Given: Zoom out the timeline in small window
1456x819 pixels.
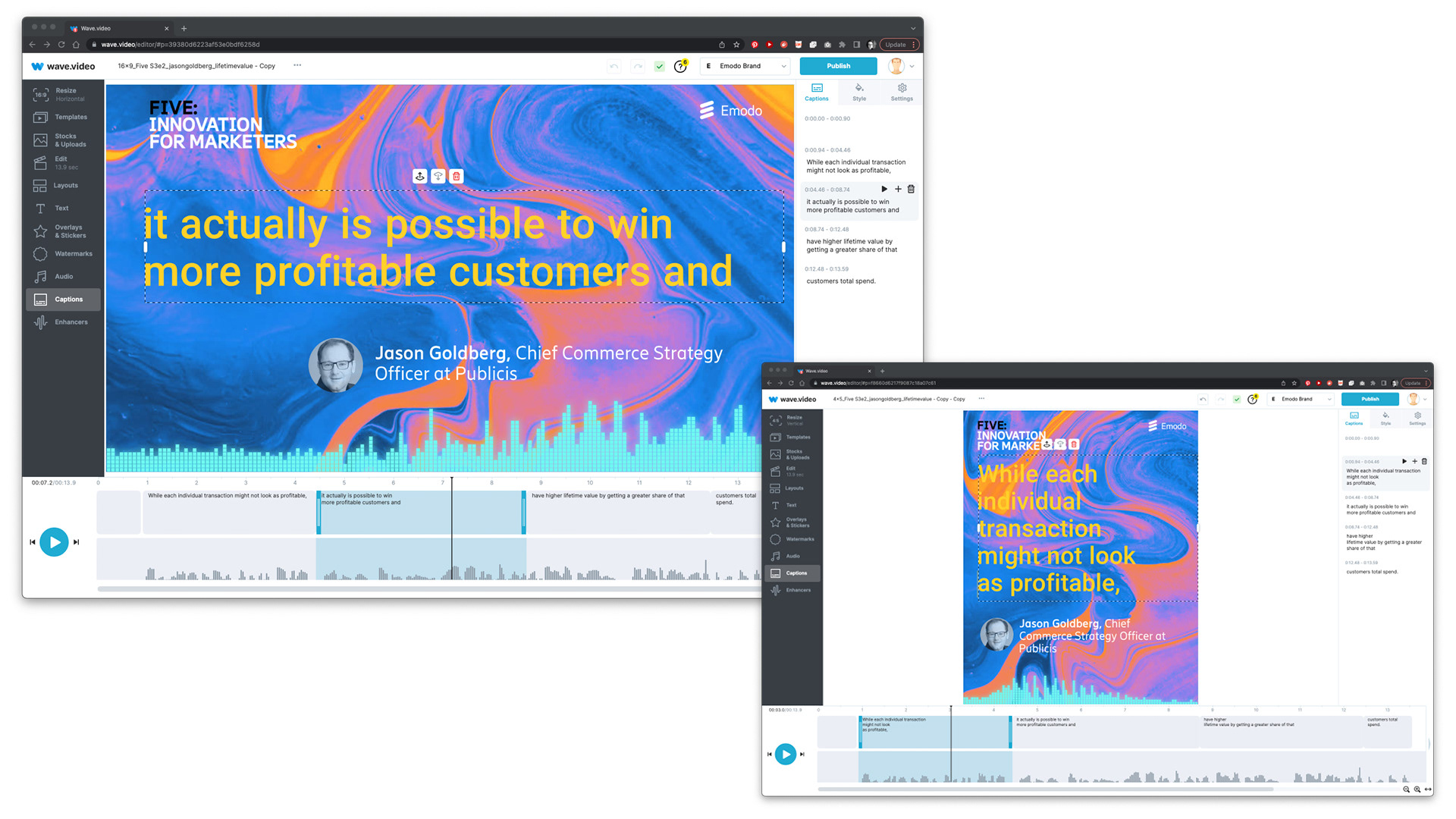Looking at the screenshot, I should (x=1406, y=789).
